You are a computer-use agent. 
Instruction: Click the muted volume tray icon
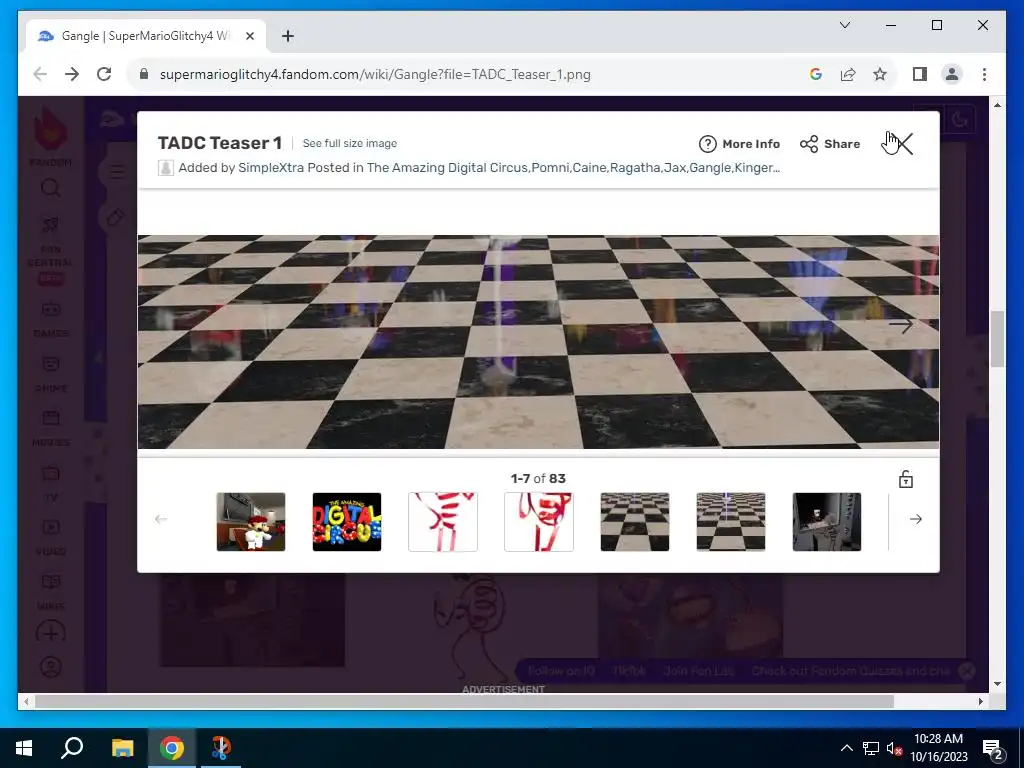[894, 748]
